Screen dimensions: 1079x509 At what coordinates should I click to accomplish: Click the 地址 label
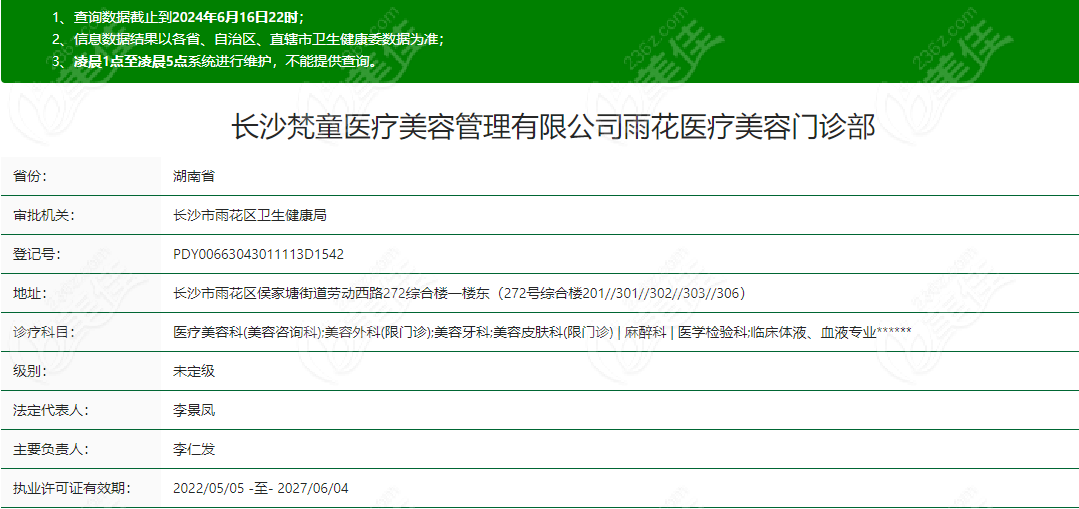click(x=30, y=294)
